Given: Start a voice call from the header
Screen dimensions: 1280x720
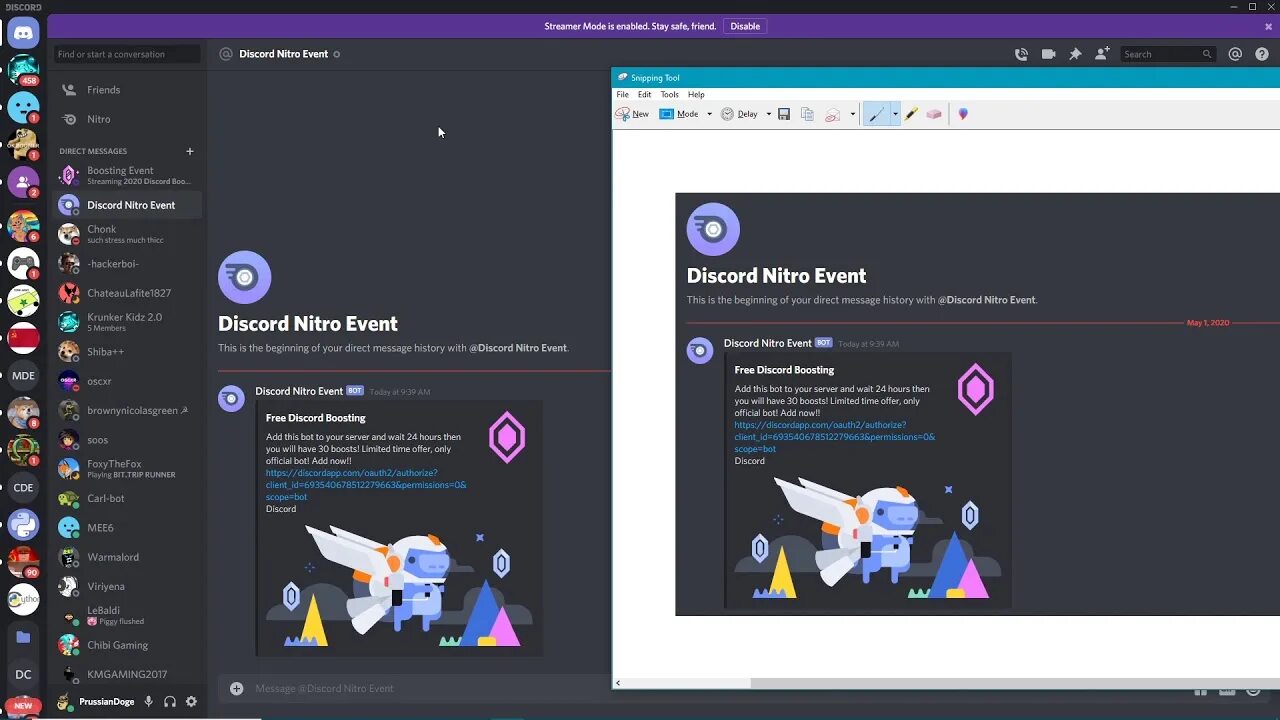Looking at the screenshot, I should (x=1021, y=54).
